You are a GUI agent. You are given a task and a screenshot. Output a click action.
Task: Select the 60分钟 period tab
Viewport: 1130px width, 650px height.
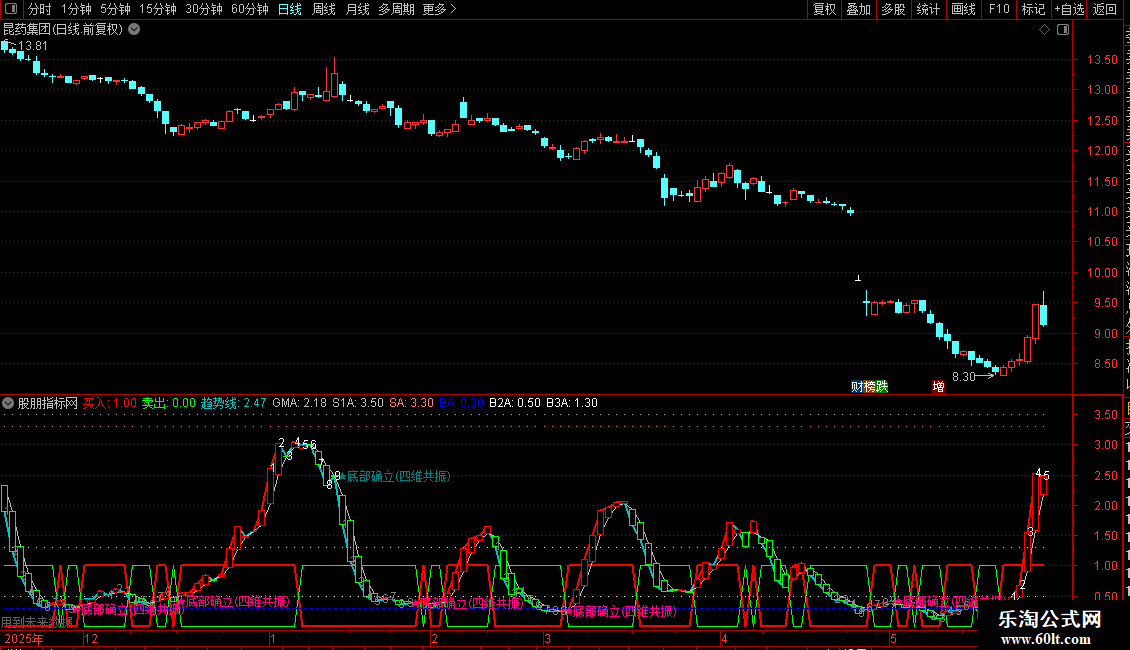[x=250, y=9]
